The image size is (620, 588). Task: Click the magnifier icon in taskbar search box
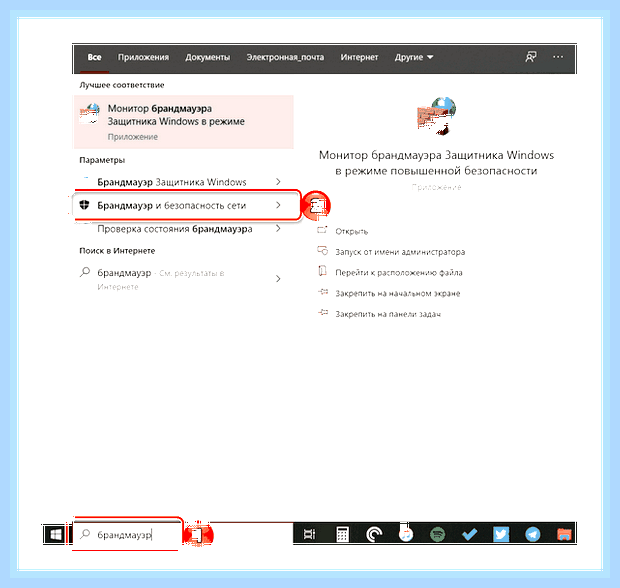[x=85, y=534]
